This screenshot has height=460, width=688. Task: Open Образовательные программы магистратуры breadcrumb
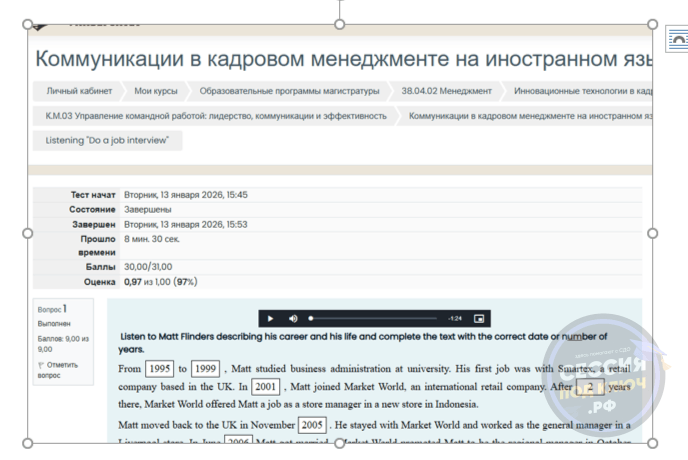[x=289, y=91]
